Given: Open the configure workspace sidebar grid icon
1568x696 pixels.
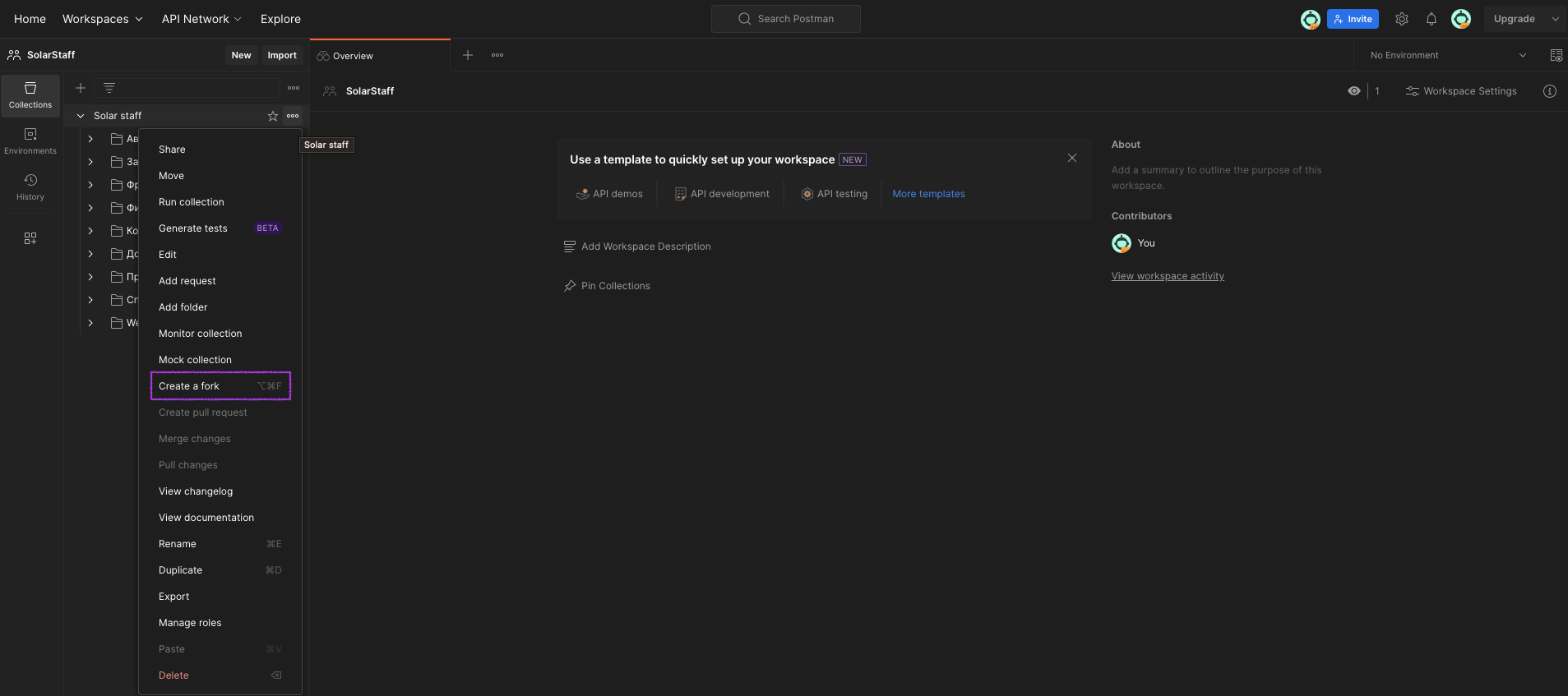Looking at the screenshot, I should pyautogui.click(x=30, y=238).
